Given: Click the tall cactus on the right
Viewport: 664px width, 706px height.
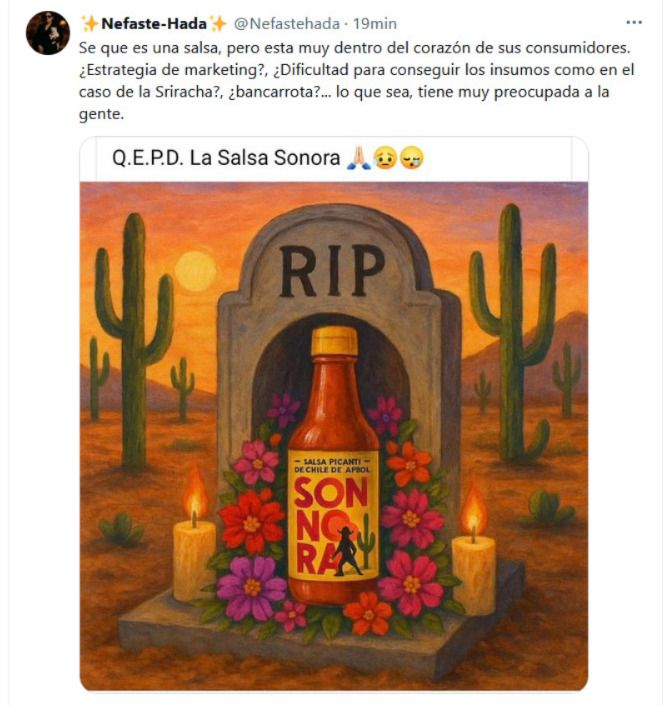Looking at the screenshot, I should 513,332.
